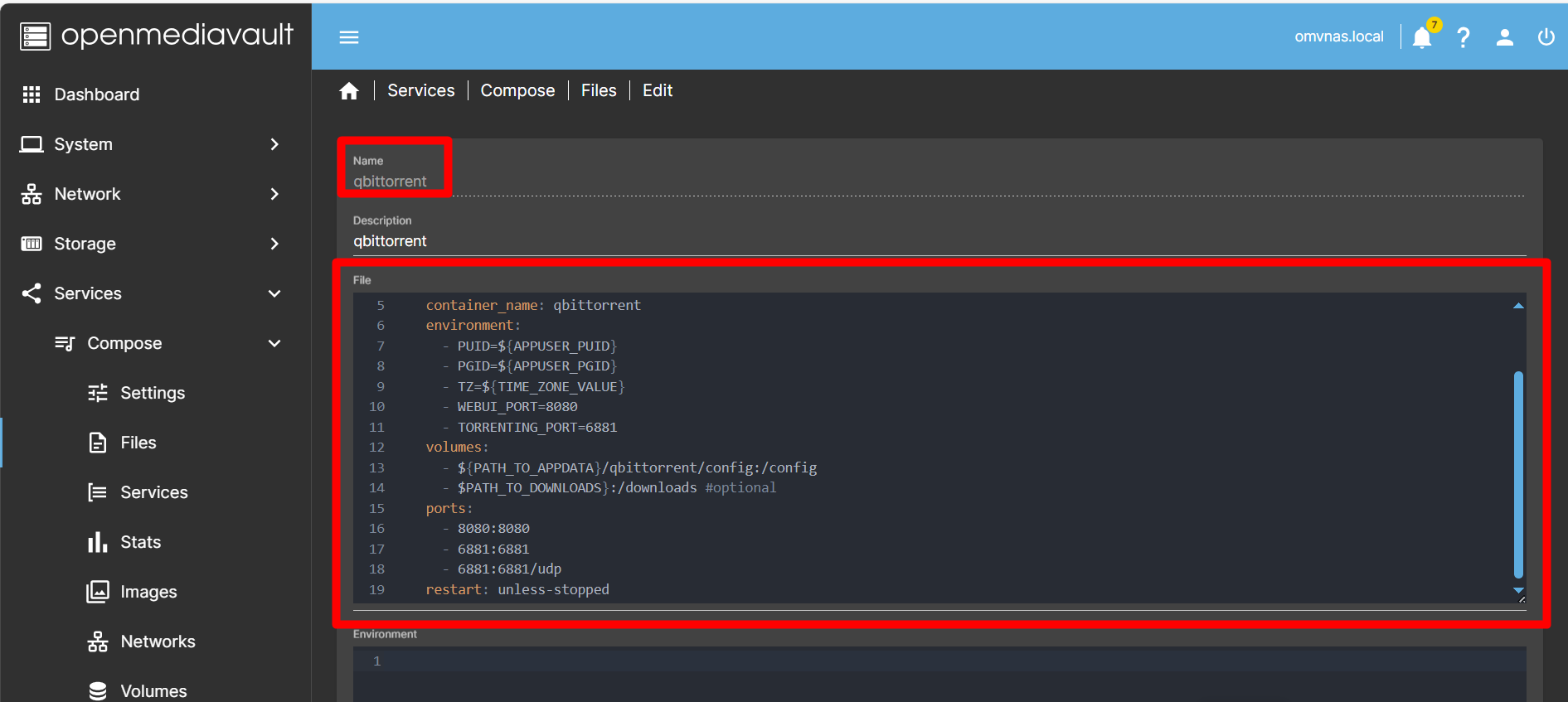The image size is (1568, 702).
Task: Click the File editor scroll down arrow
Action: 1518,590
